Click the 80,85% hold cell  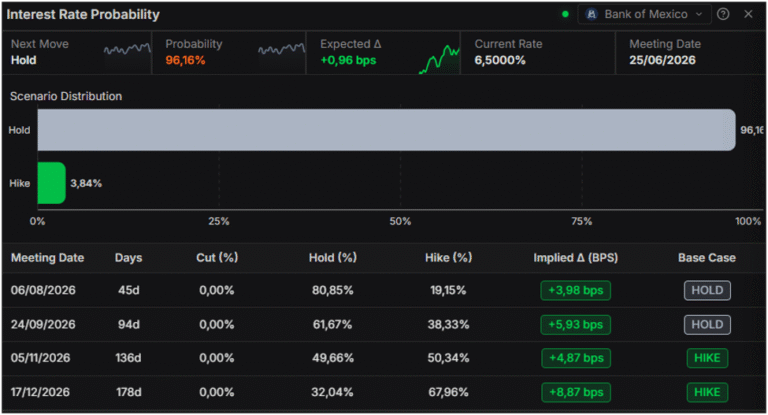pyautogui.click(x=333, y=290)
